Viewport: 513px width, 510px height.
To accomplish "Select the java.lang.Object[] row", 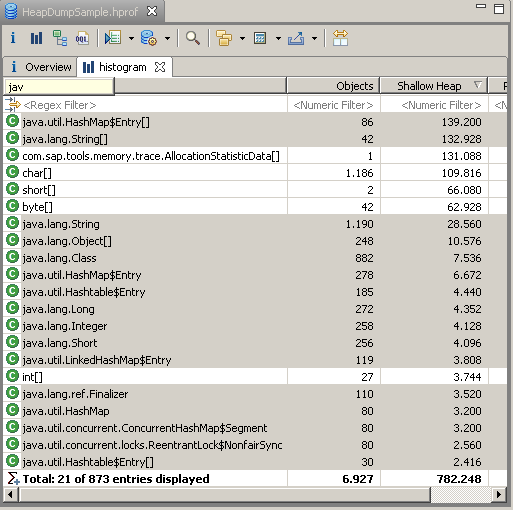I will (255, 241).
